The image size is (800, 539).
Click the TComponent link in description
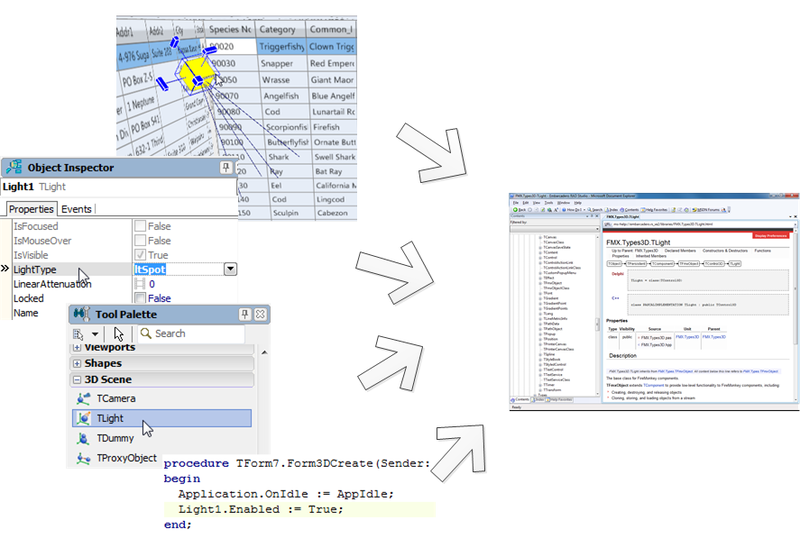(x=654, y=385)
